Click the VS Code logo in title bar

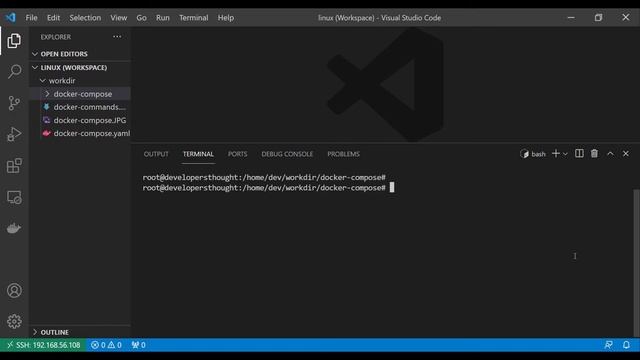coord(11,18)
